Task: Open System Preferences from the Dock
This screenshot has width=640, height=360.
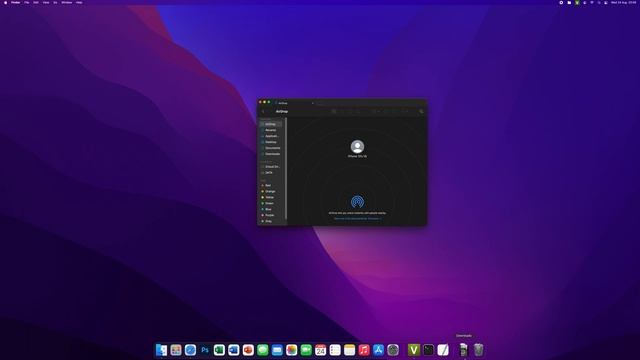Action: tap(393, 350)
